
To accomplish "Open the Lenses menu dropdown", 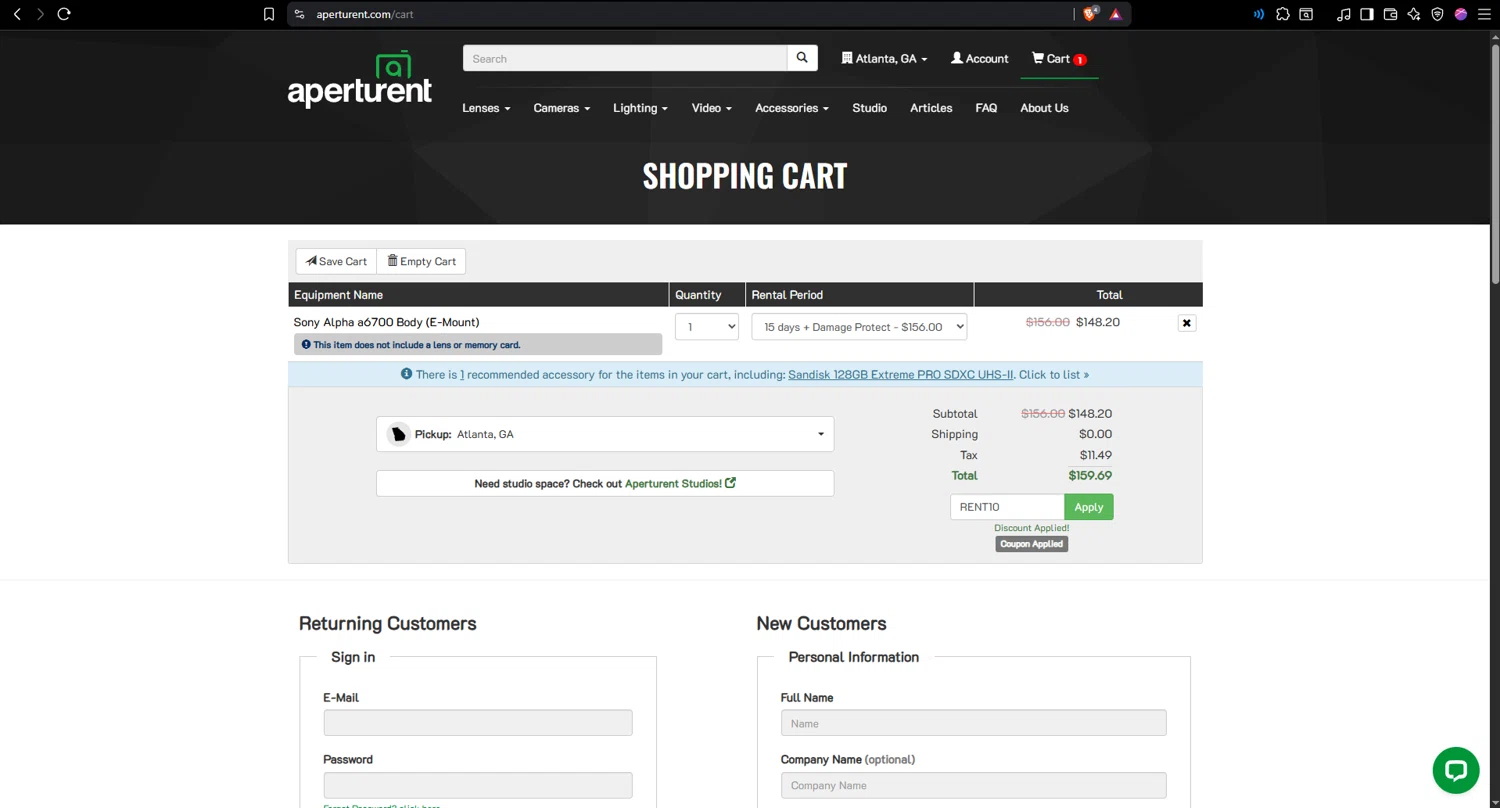I will pyautogui.click(x=486, y=108).
